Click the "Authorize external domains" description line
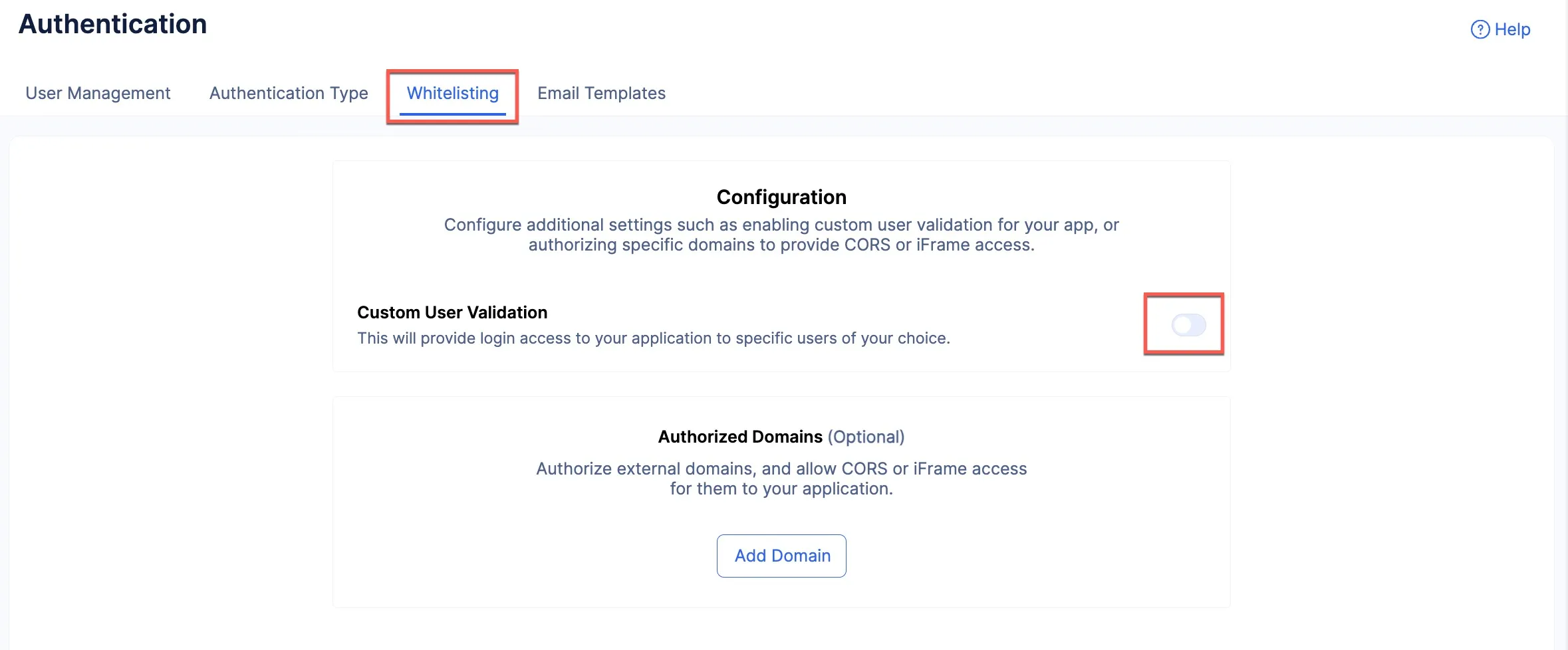The width and height of the screenshot is (1568, 650). pos(781,469)
